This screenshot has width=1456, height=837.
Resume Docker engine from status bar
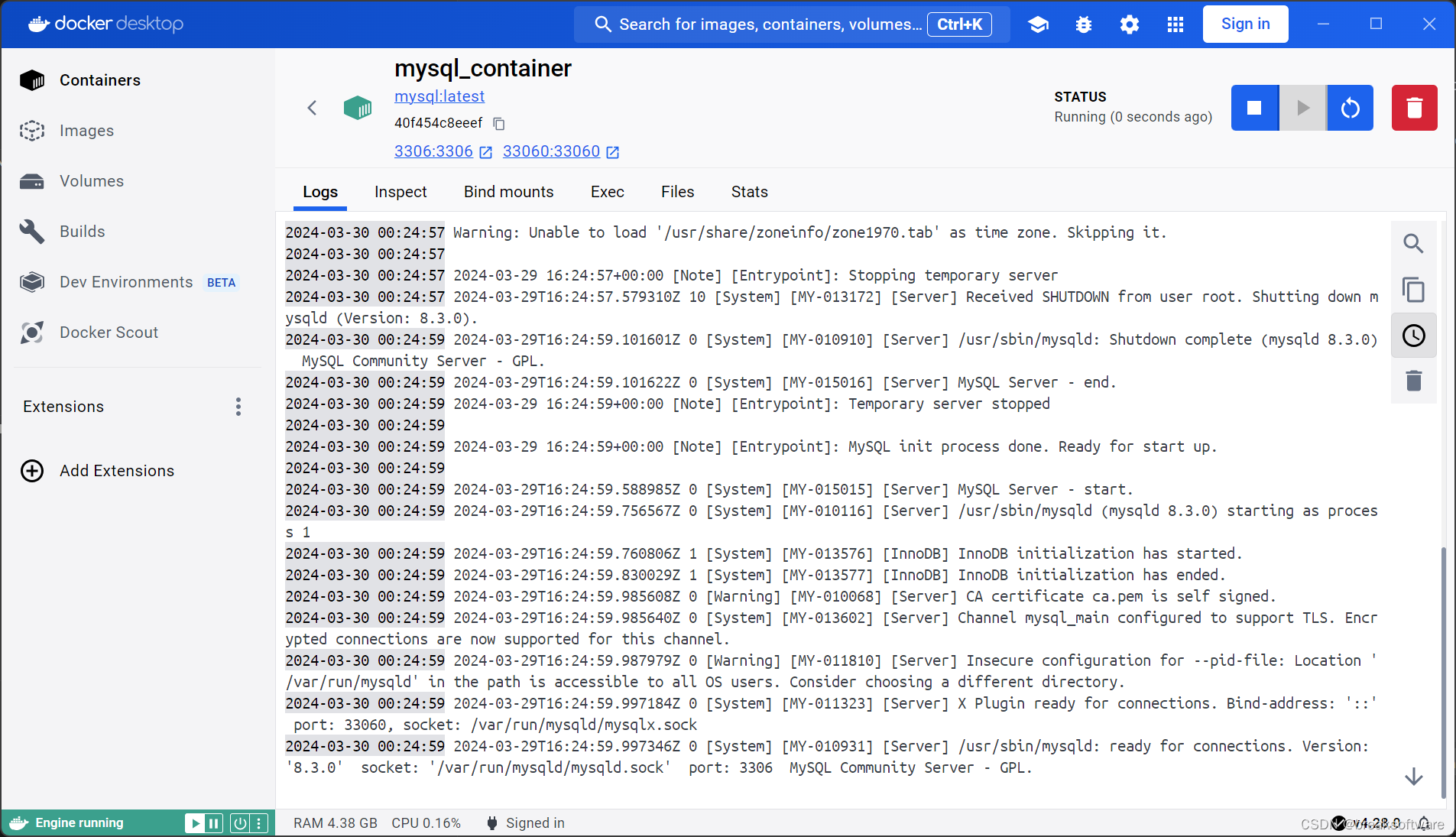point(195,823)
